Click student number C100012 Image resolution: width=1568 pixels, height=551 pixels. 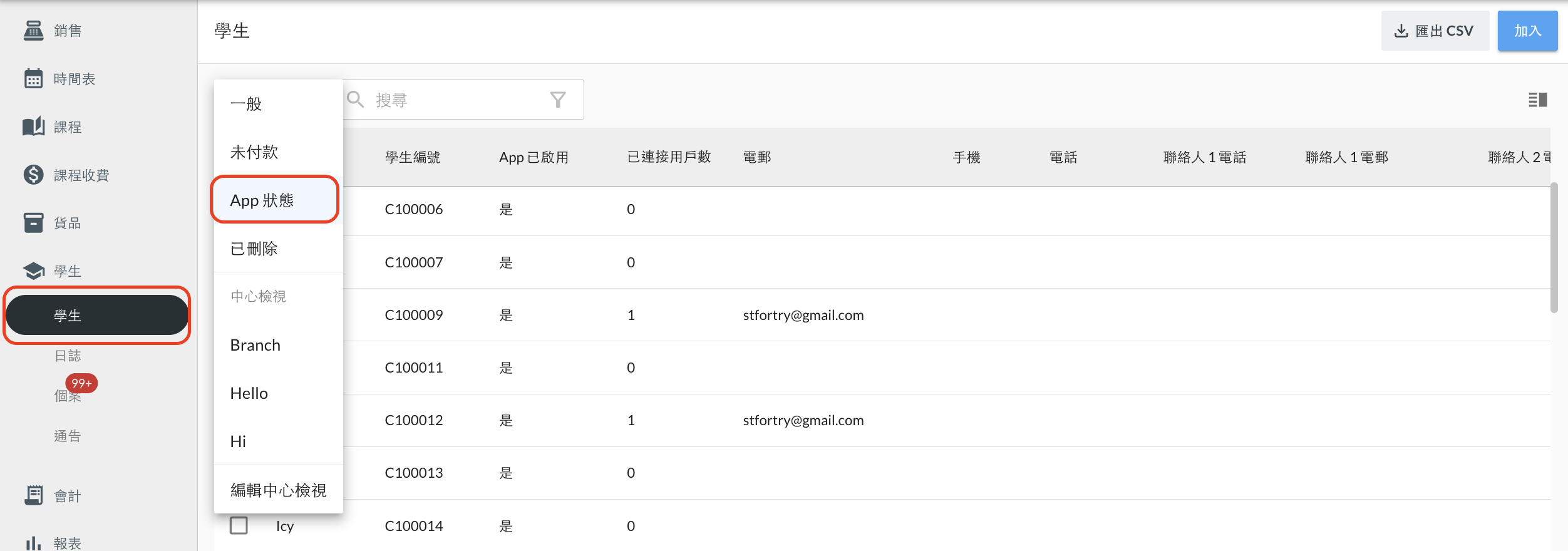pyautogui.click(x=414, y=420)
